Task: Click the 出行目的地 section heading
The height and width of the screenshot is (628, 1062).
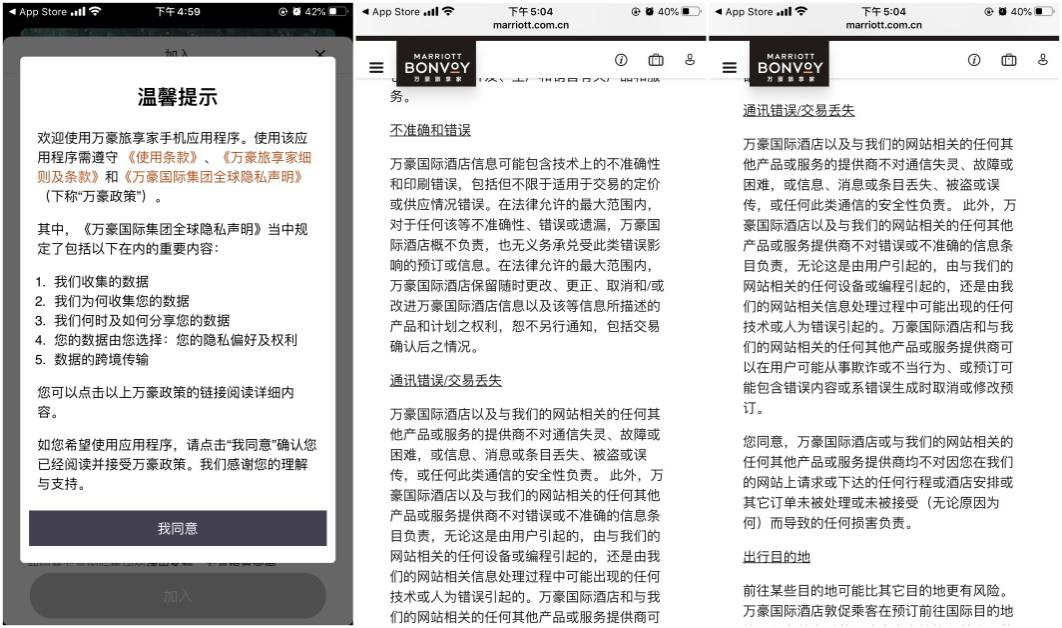Action: (776, 556)
